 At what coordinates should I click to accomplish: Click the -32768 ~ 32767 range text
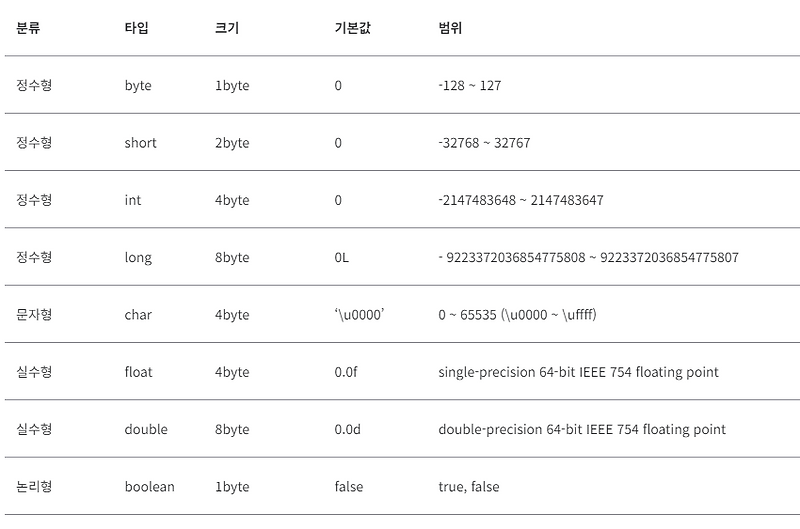click(484, 143)
